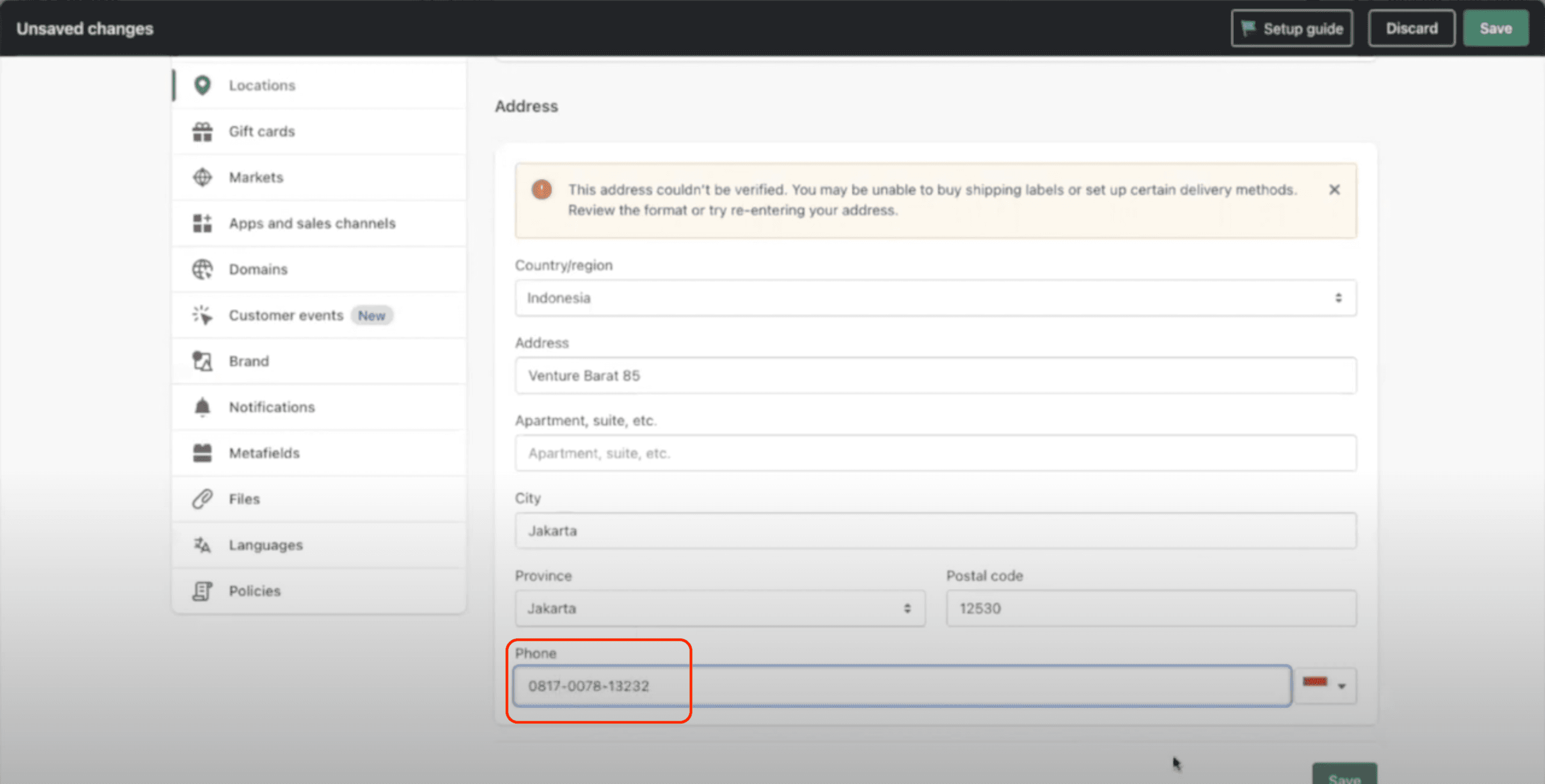
Task: Open Apps and sales channels
Action: pyautogui.click(x=319, y=223)
